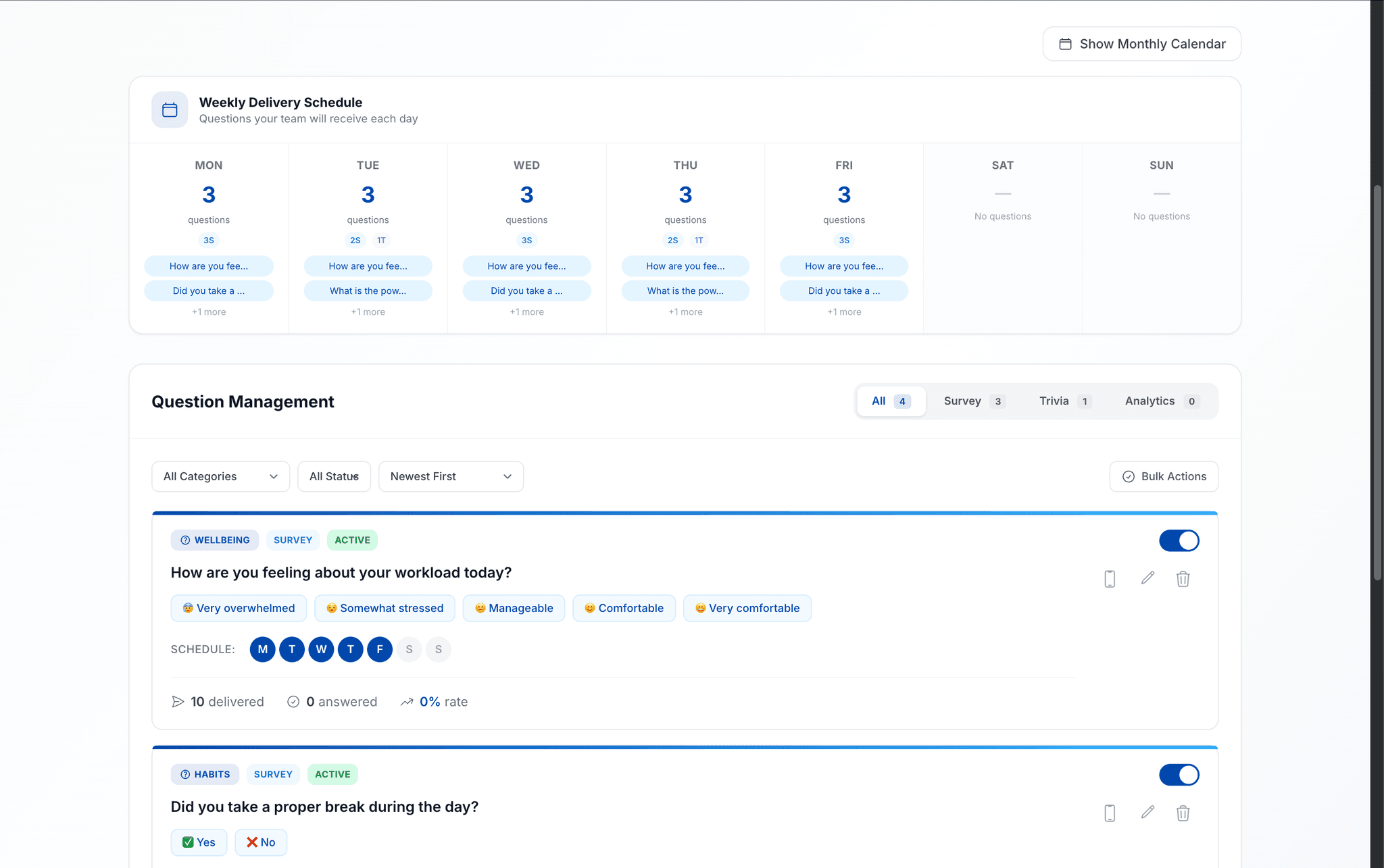Click the Weekly Delivery Schedule calendar icon
1384x868 pixels.
[169, 109]
